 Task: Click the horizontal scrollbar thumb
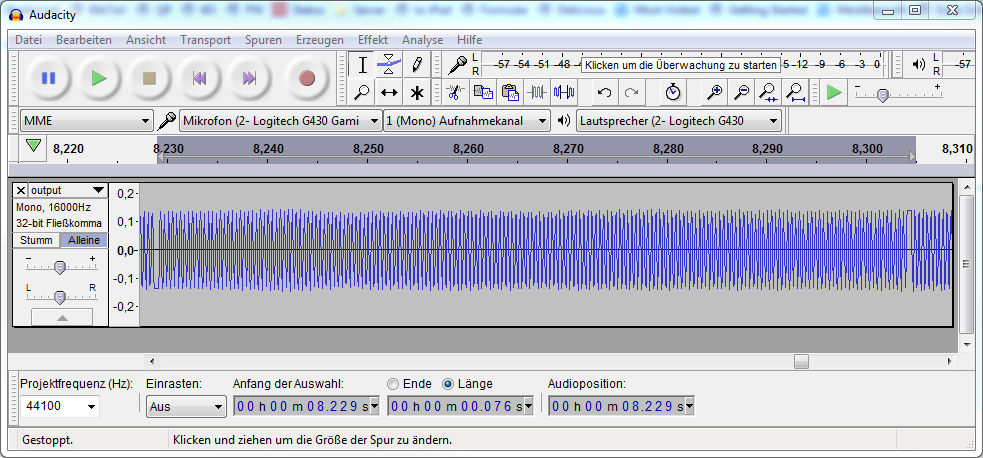(x=801, y=362)
